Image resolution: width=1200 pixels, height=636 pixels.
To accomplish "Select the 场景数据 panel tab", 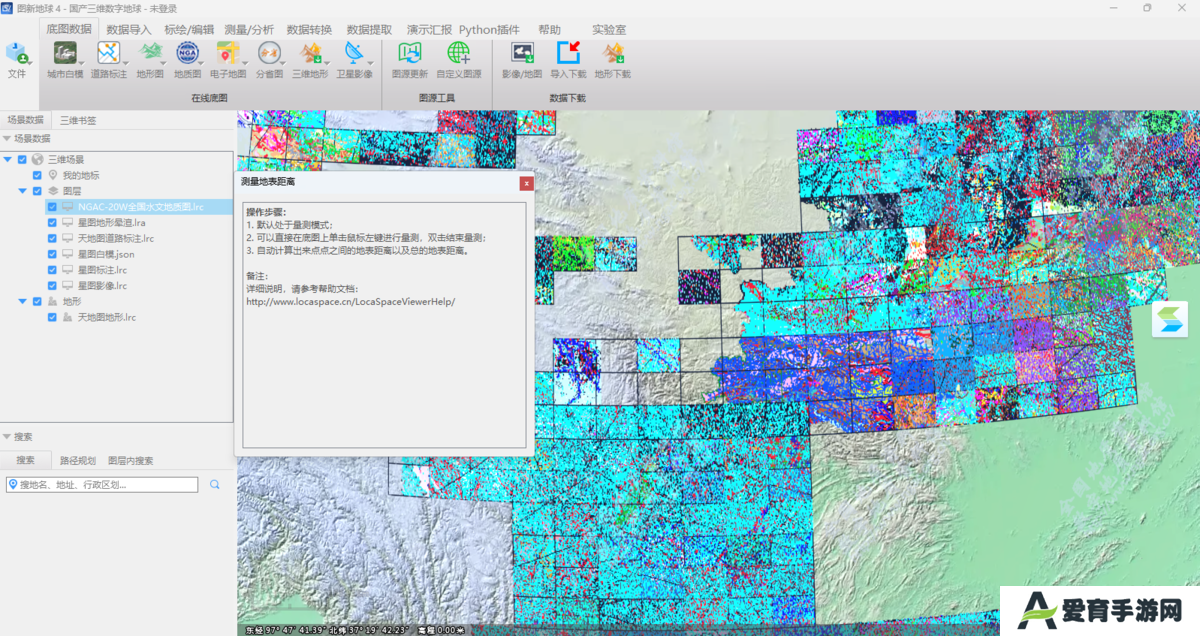I will [x=25, y=120].
